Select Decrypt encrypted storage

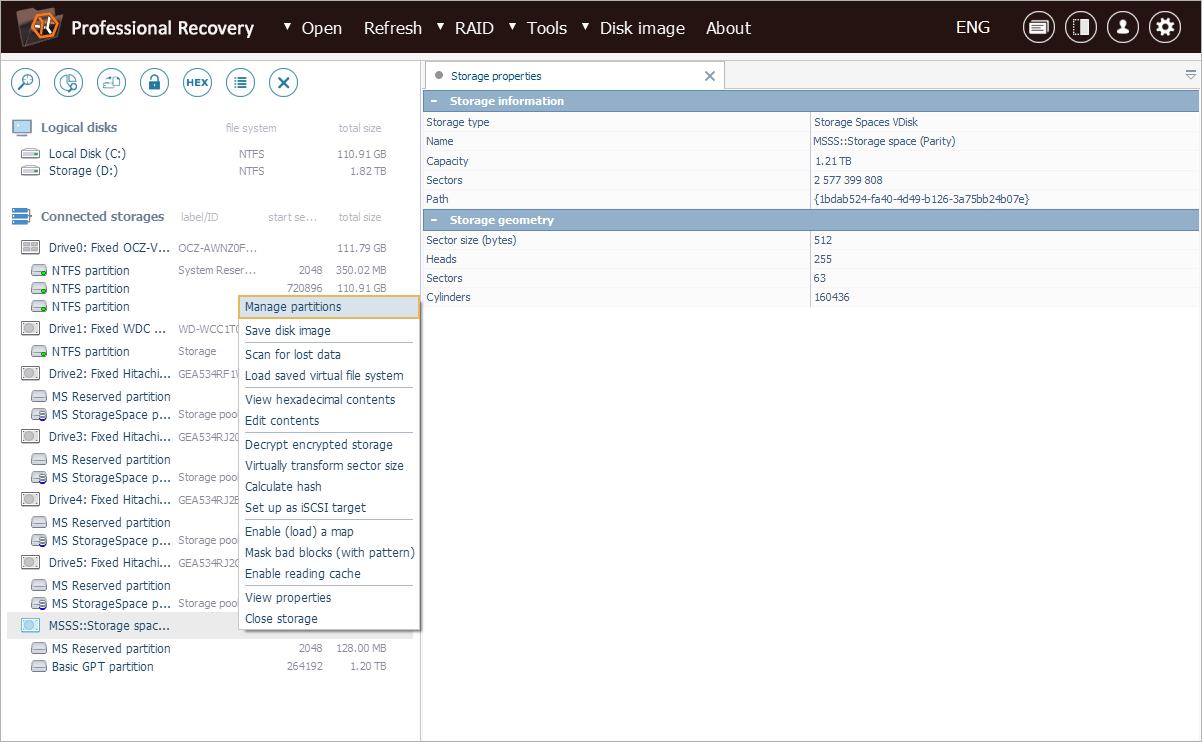click(x=329, y=444)
